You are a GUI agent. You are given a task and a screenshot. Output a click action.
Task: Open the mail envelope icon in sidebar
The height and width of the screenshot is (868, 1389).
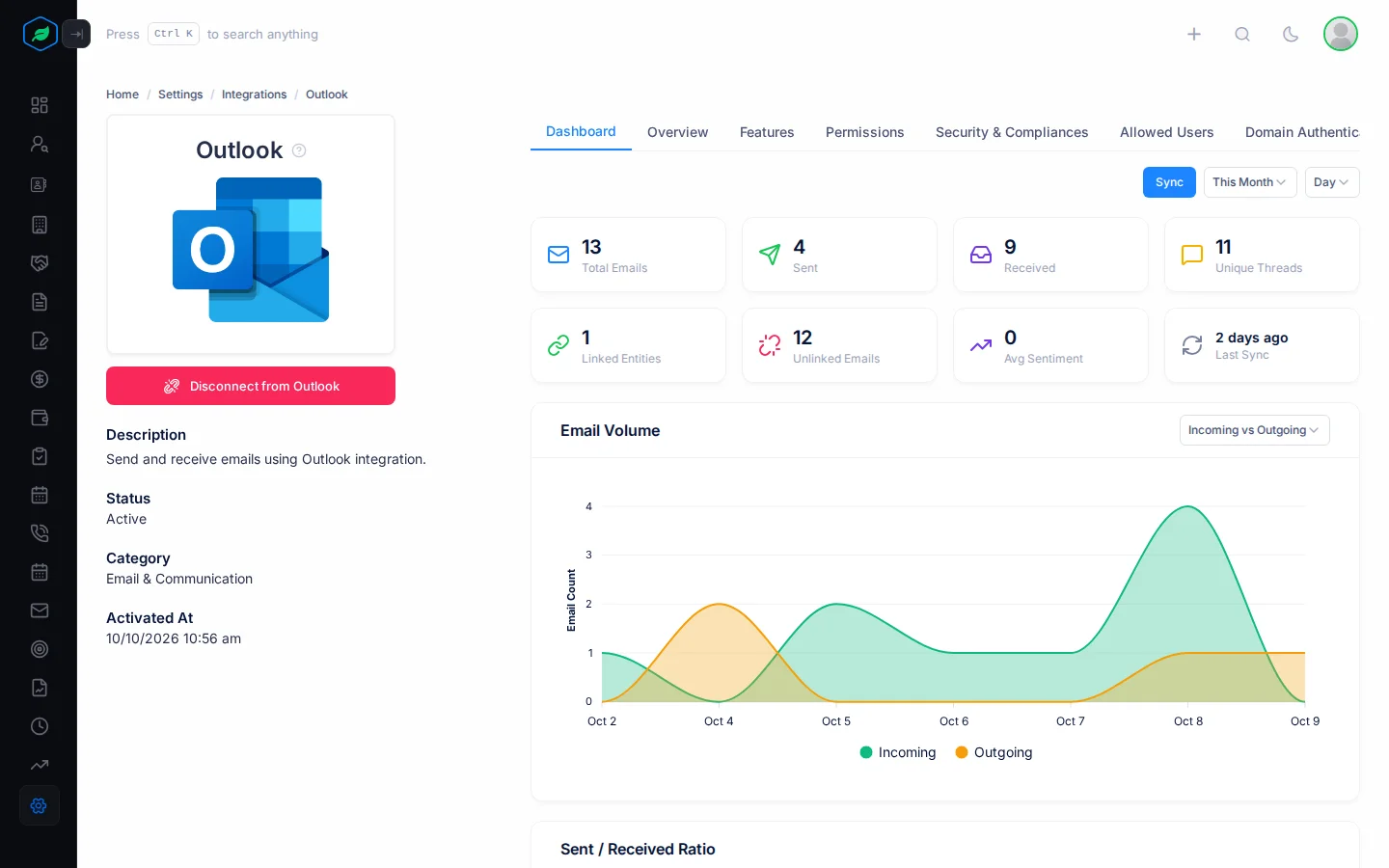pos(40,610)
